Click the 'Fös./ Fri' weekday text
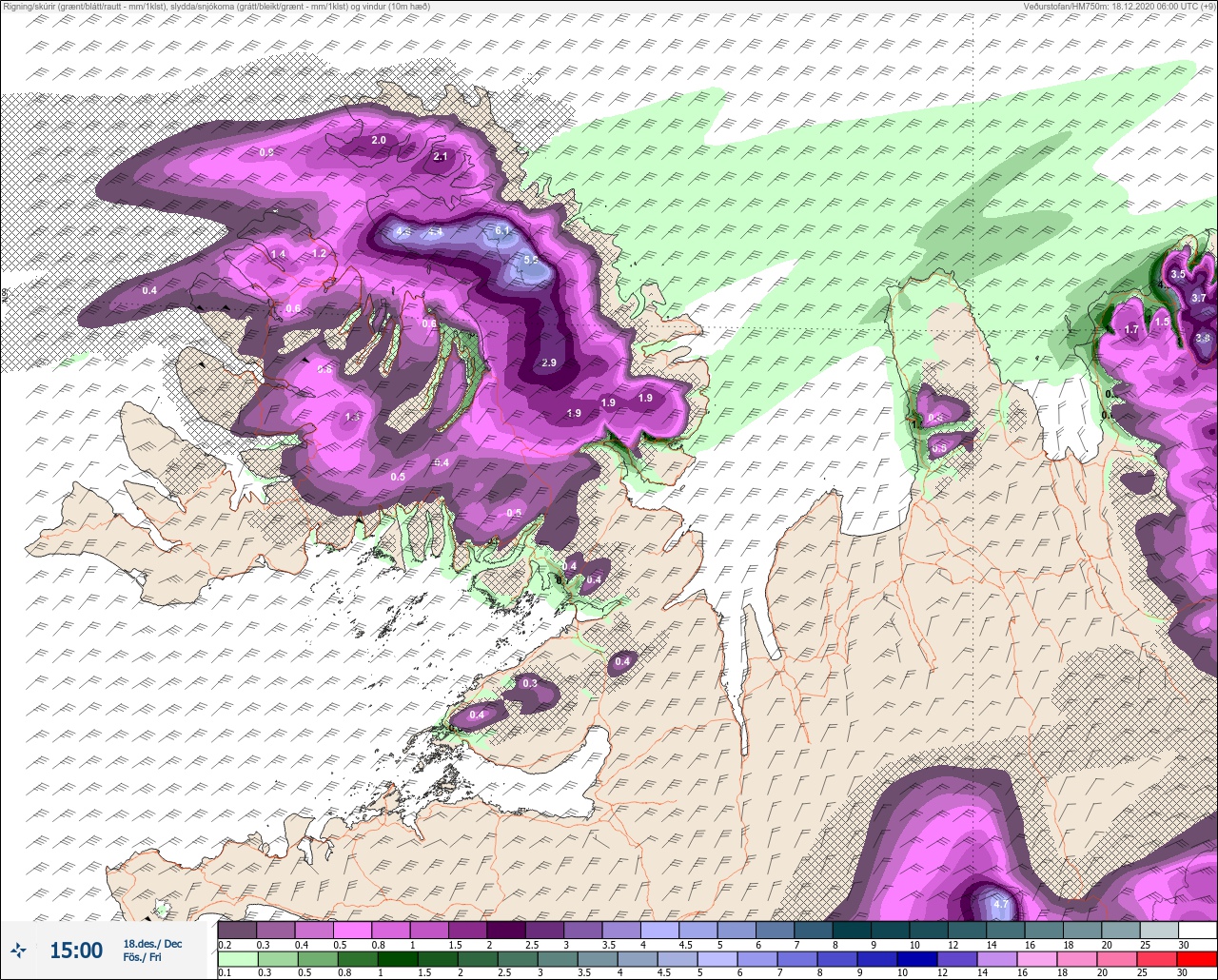 pos(142,957)
